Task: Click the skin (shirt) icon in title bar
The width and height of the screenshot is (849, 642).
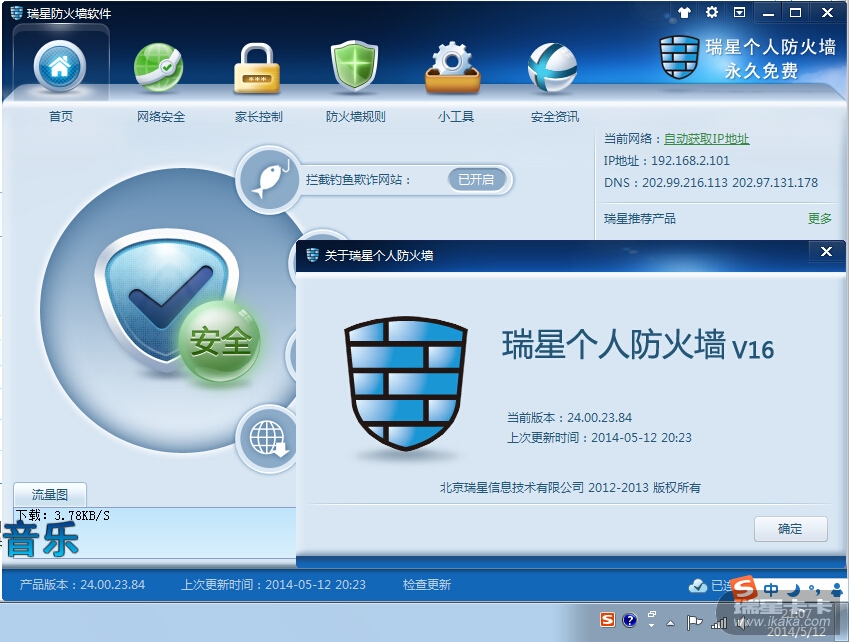Action: (684, 12)
